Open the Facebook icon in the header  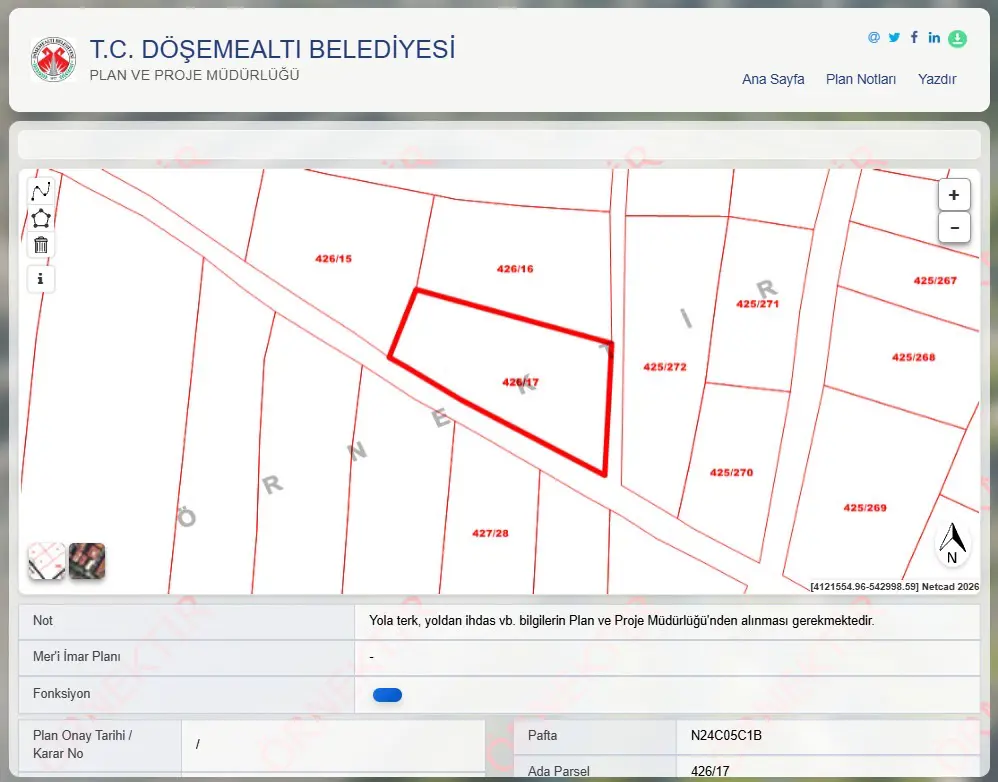[914, 38]
